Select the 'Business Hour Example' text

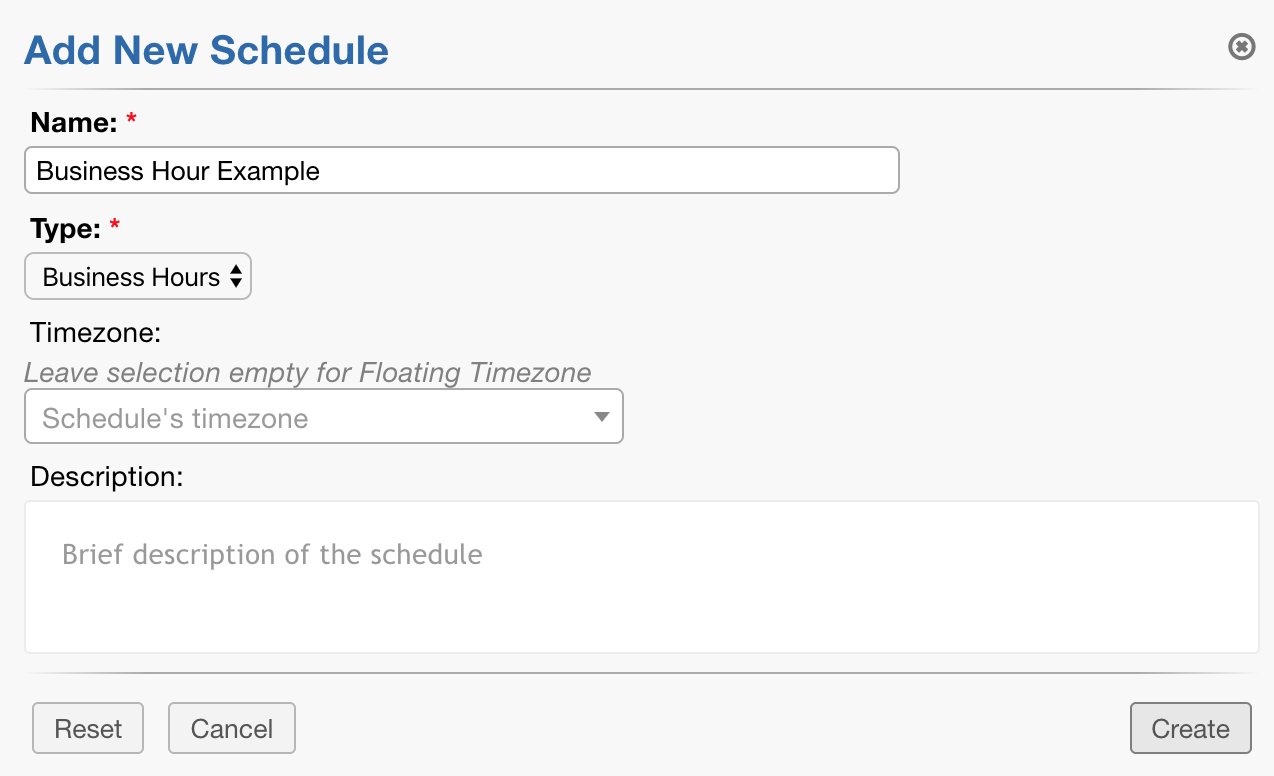(x=178, y=171)
